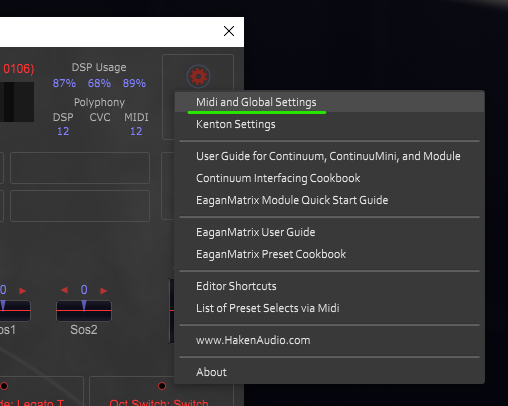Screen dimensions: 508x406
Task: Show Editor Shortcuts
Action: pos(329,286)
